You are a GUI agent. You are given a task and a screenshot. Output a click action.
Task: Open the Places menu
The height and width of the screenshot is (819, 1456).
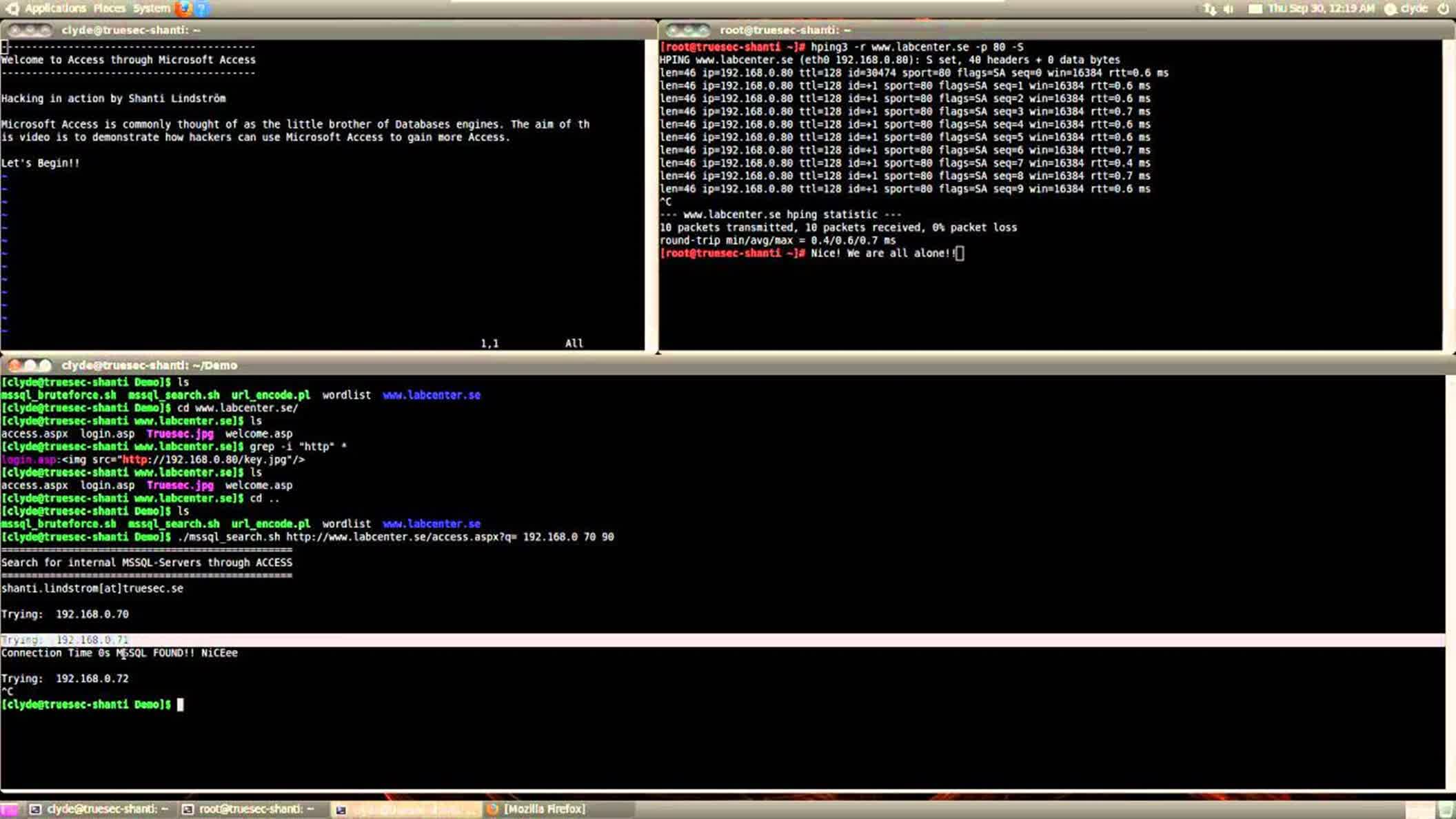tap(109, 8)
